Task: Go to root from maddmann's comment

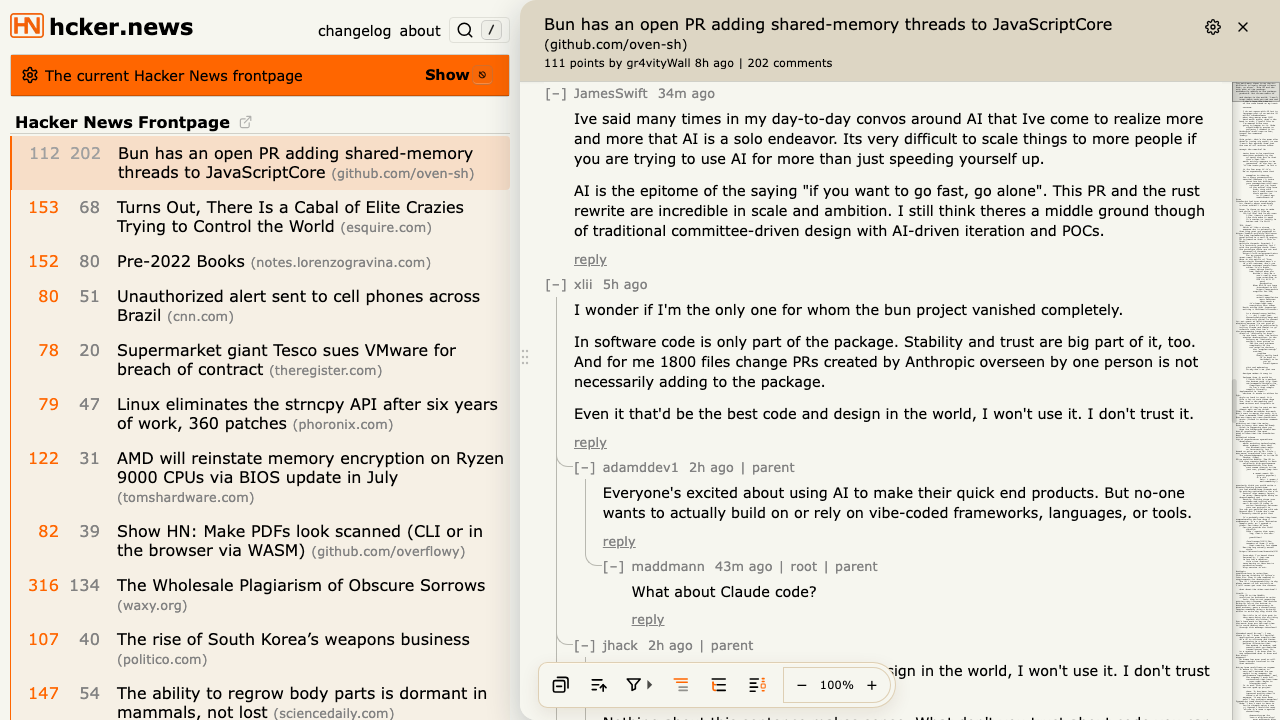Action: pos(804,567)
